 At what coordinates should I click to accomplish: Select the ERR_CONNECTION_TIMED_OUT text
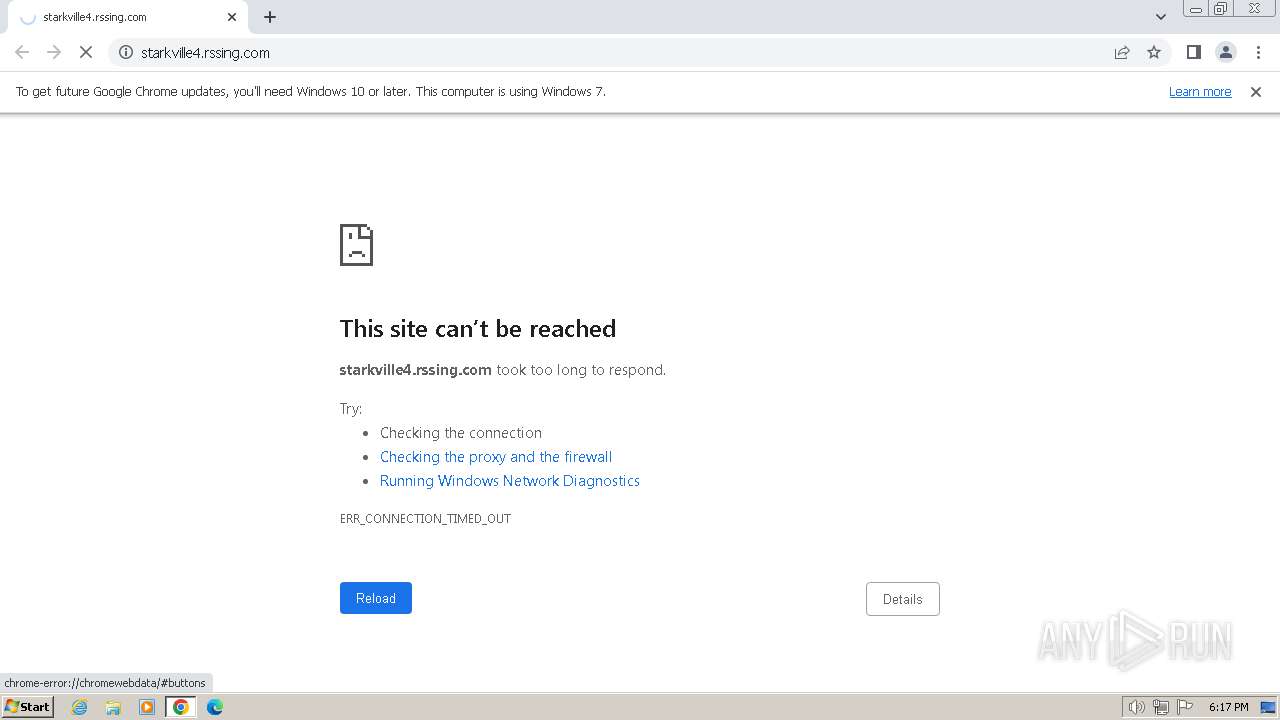coord(425,519)
